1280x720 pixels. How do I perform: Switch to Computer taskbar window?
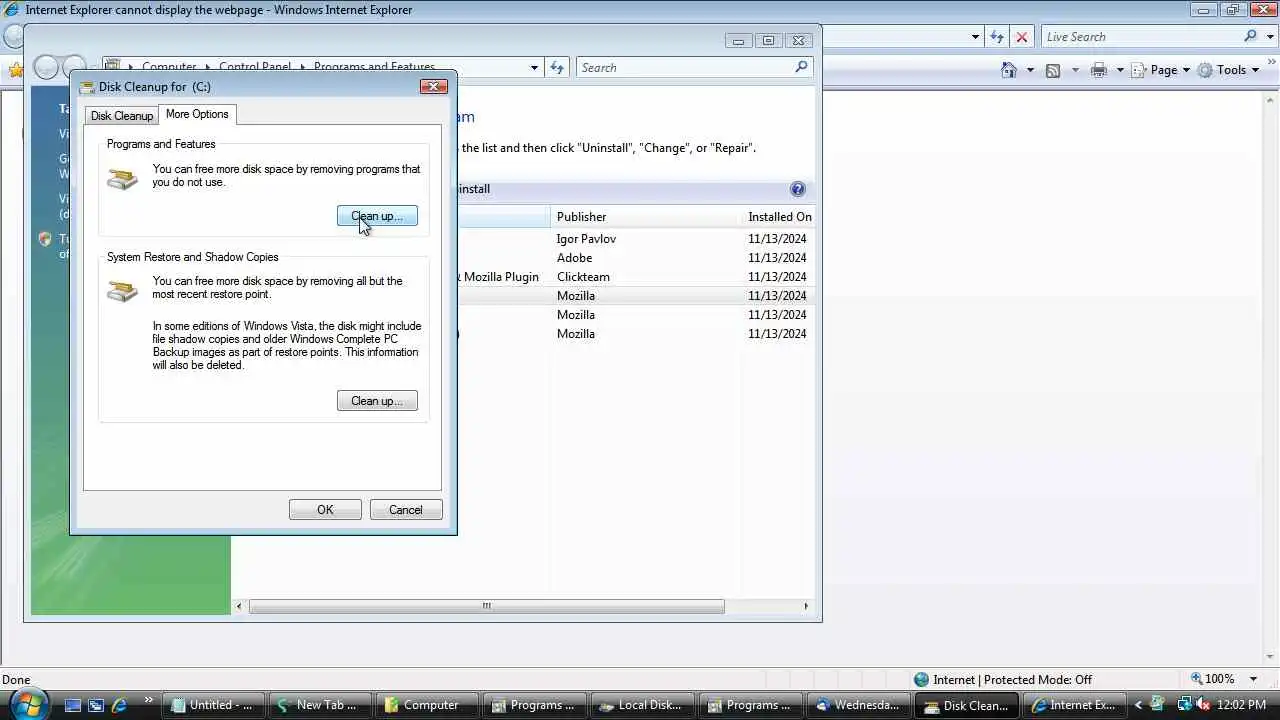click(428, 705)
